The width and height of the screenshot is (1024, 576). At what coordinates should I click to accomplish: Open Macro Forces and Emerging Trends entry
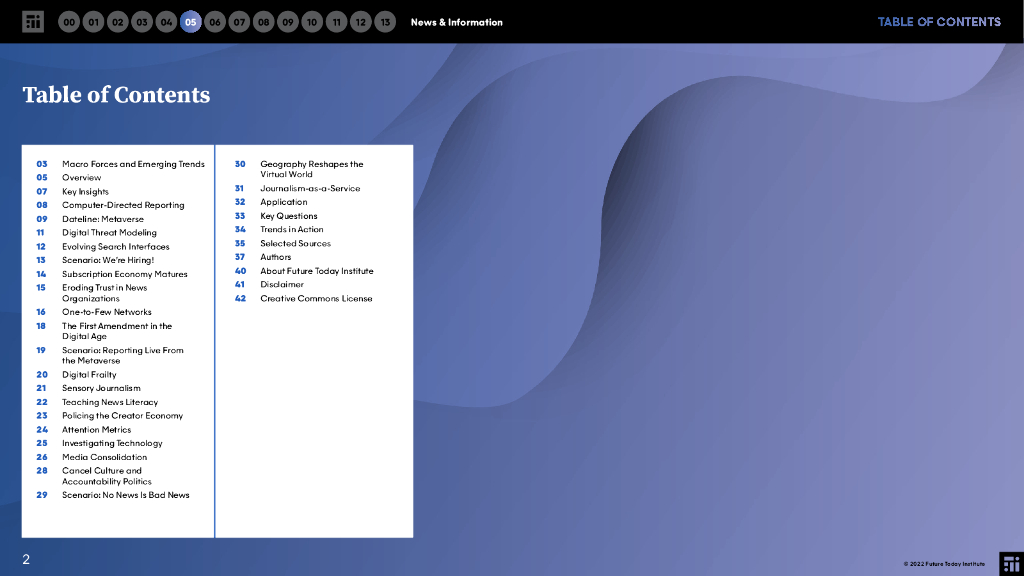tap(133, 164)
